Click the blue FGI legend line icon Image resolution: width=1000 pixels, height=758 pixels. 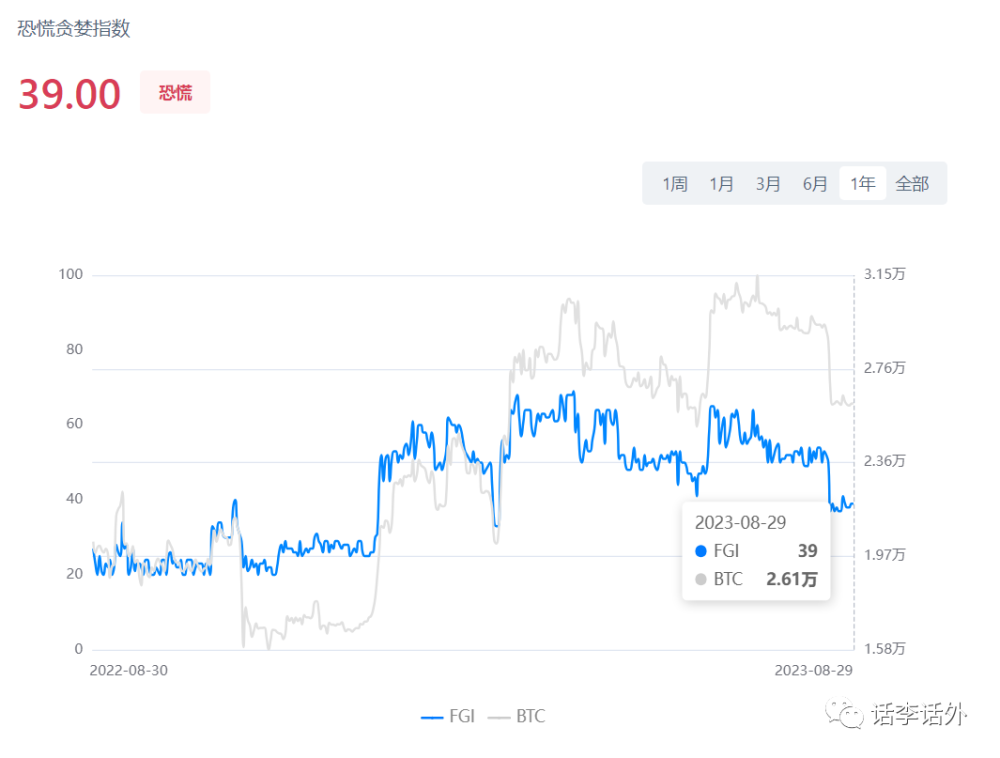(x=432, y=718)
